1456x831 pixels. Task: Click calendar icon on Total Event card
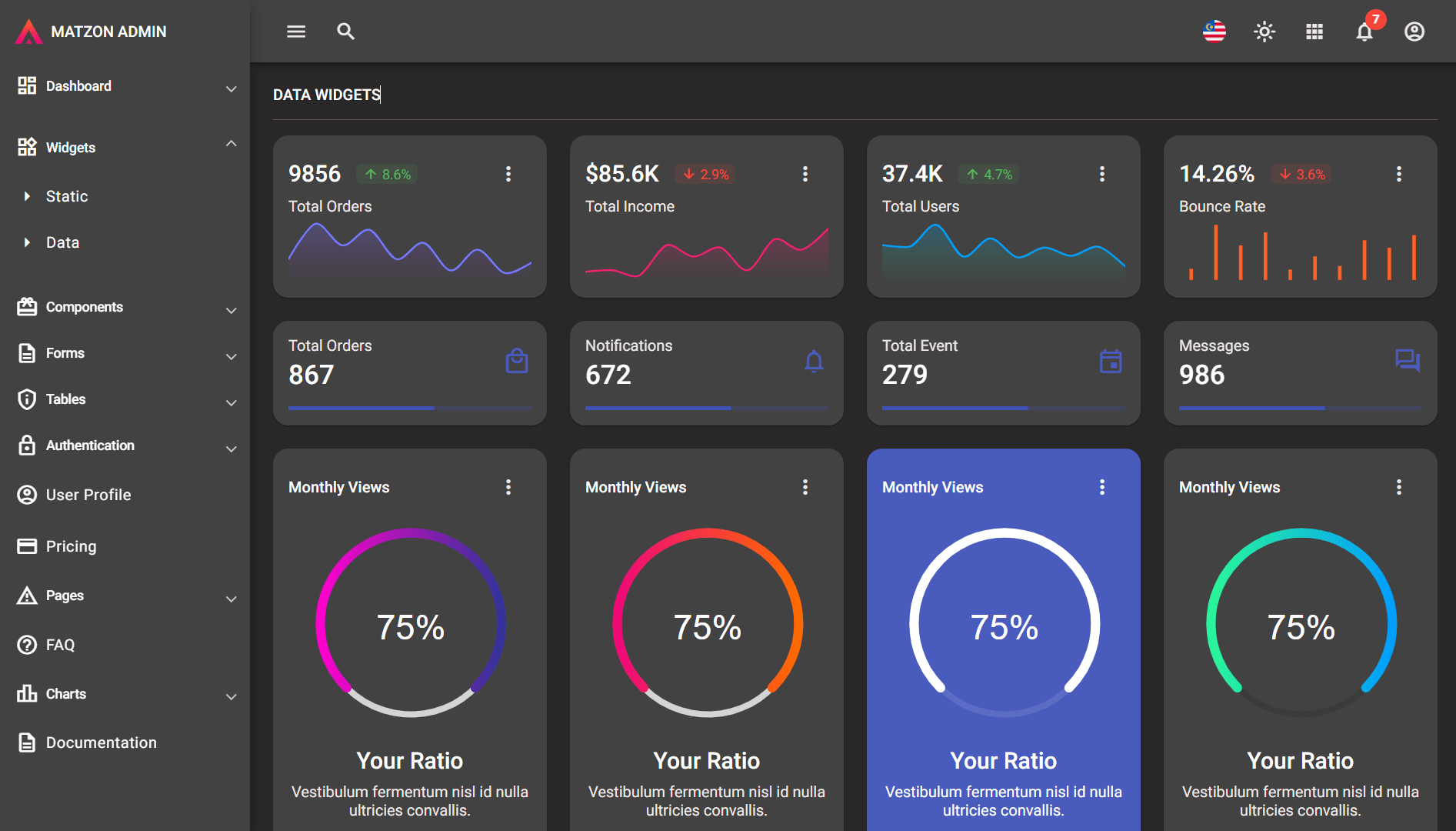(x=1111, y=361)
